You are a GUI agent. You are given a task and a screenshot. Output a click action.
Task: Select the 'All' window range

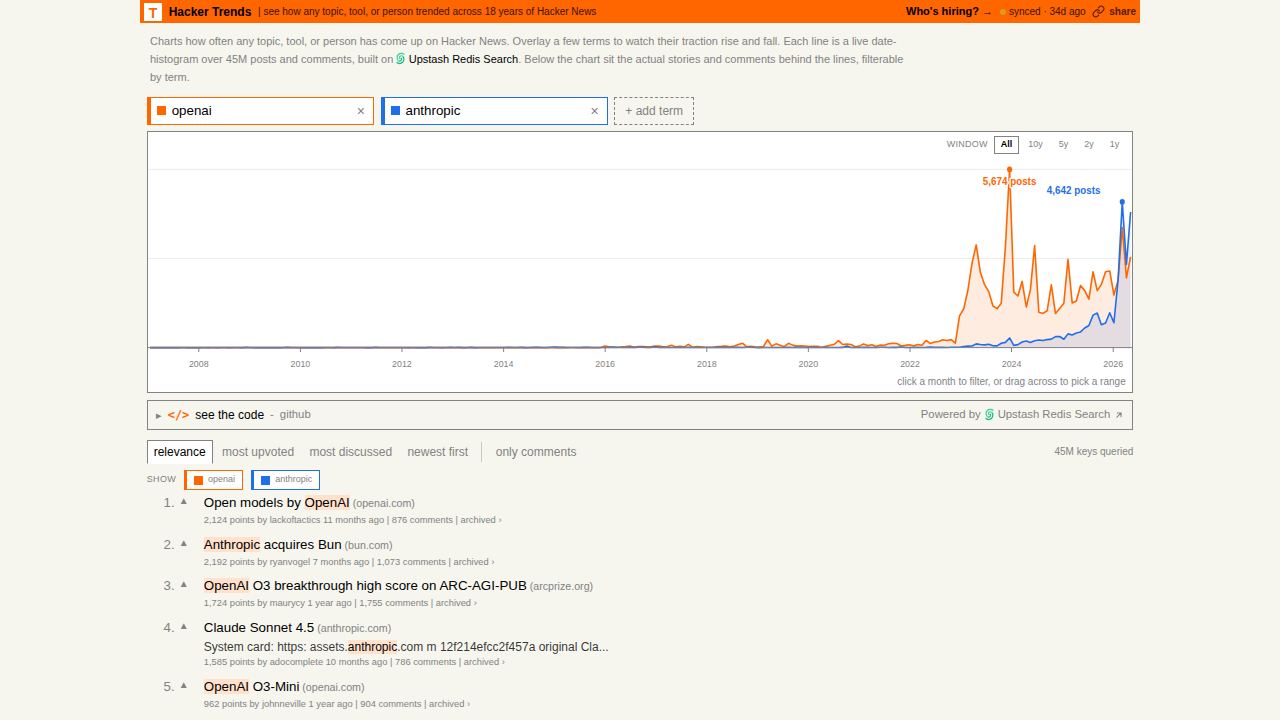[1007, 144]
